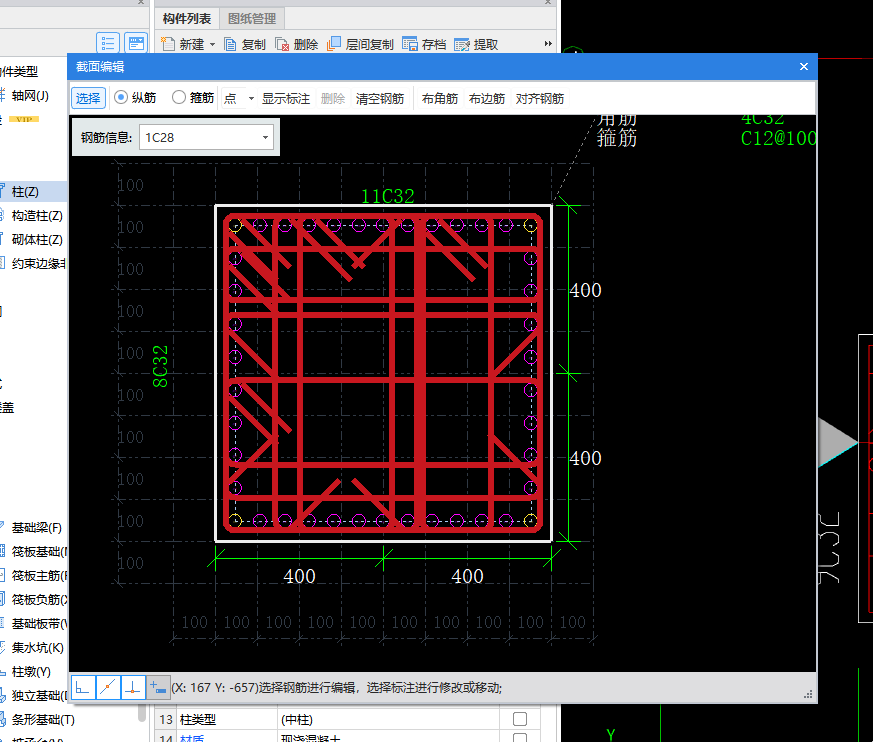Image resolution: width=873 pixels, height=742 pixels.
Task: Click the 选择 (Select) button
Action: pos(88,99)
